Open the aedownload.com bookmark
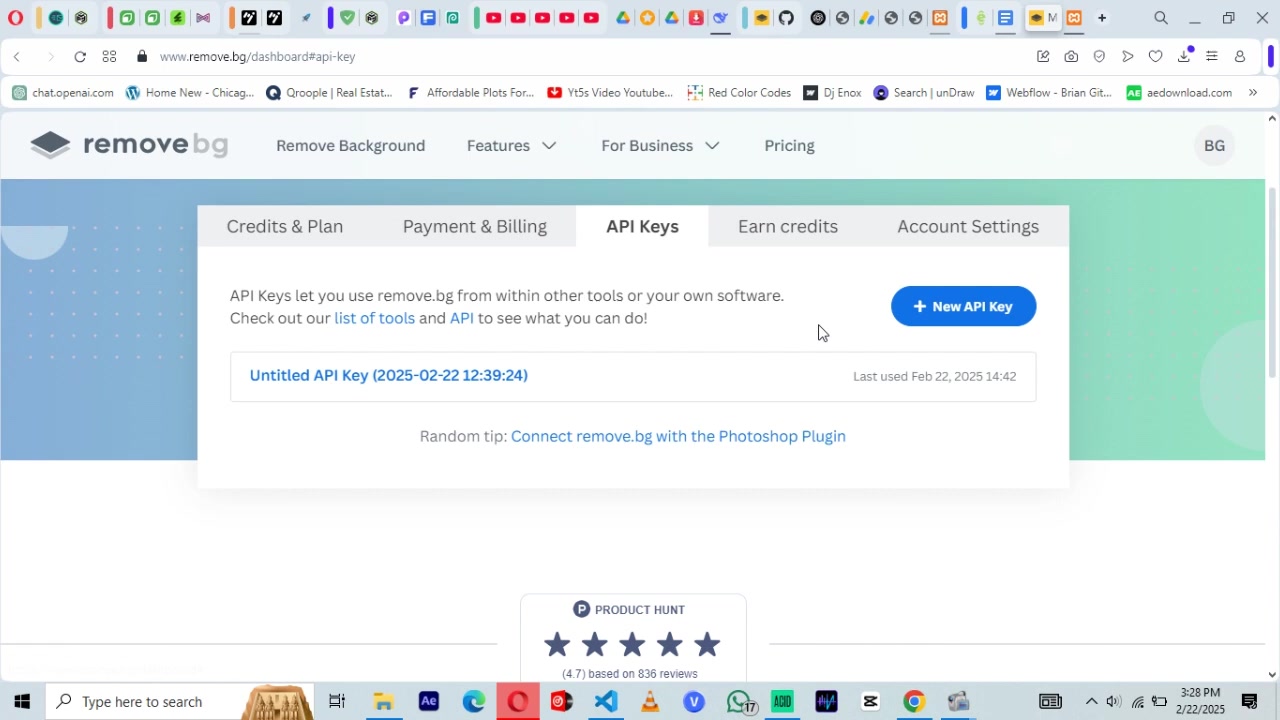Image resolution: width=1280 pixels, height=720 pixels. click(1179, 93)
